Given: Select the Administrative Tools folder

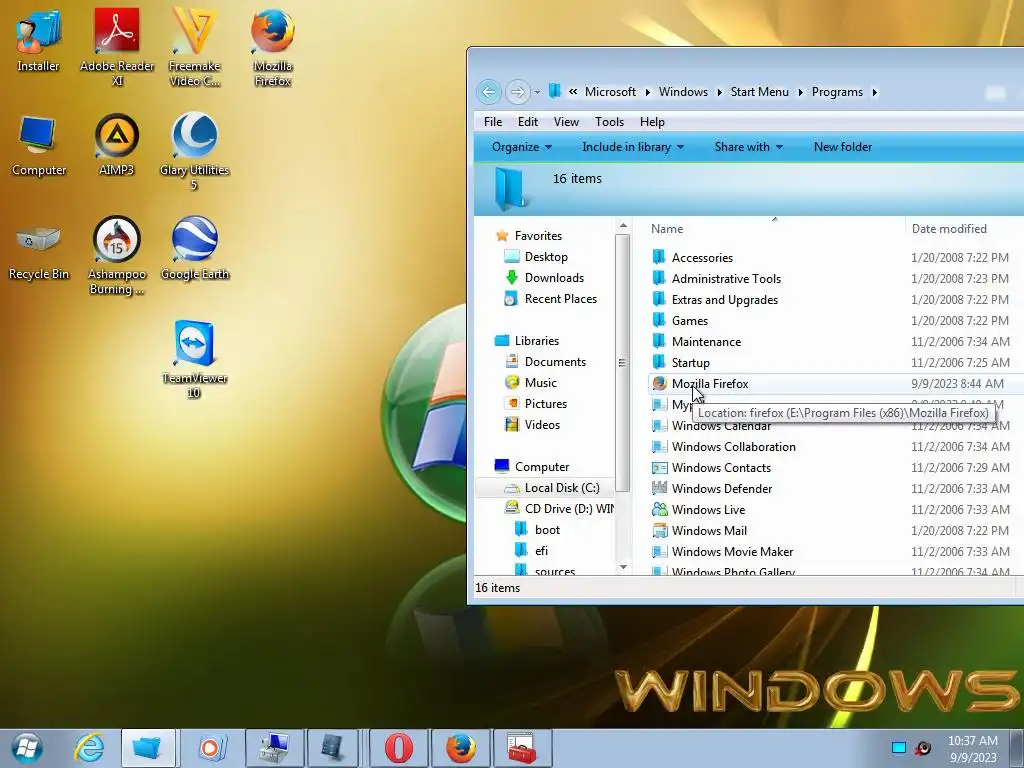Looking at the screenshot, I should point(726,279).
